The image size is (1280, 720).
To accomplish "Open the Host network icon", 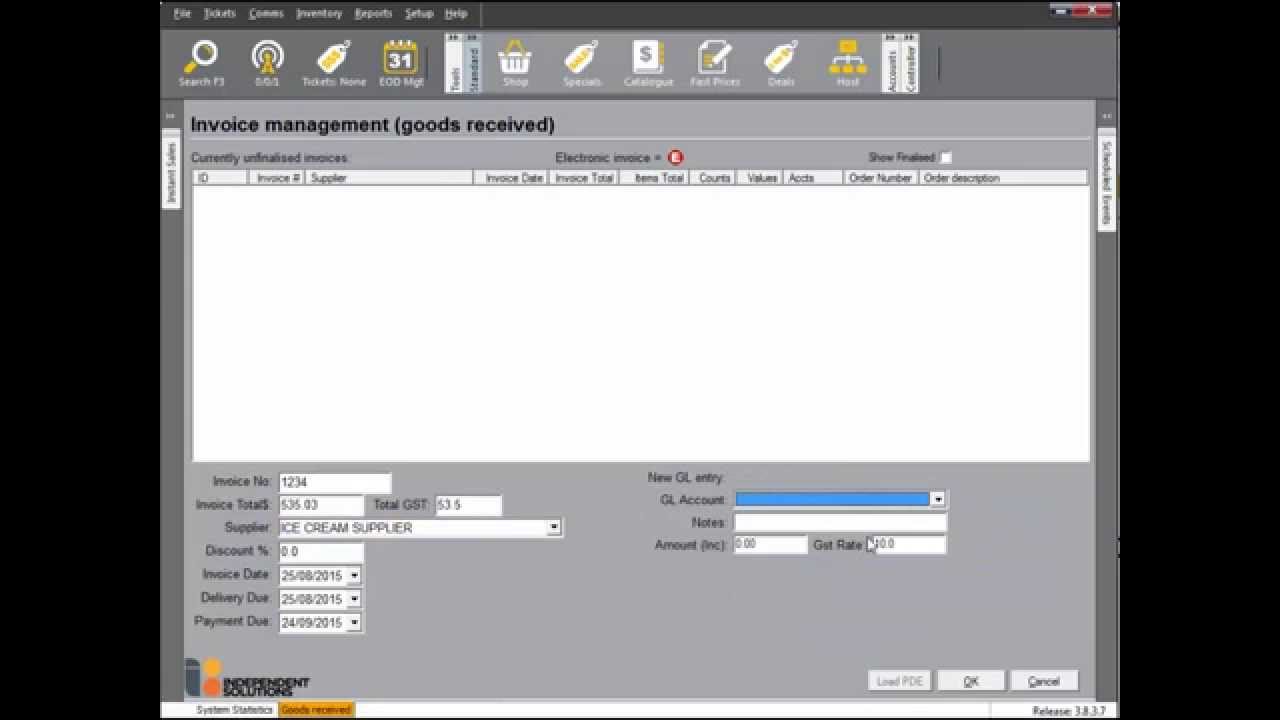I will pos(848,64).
